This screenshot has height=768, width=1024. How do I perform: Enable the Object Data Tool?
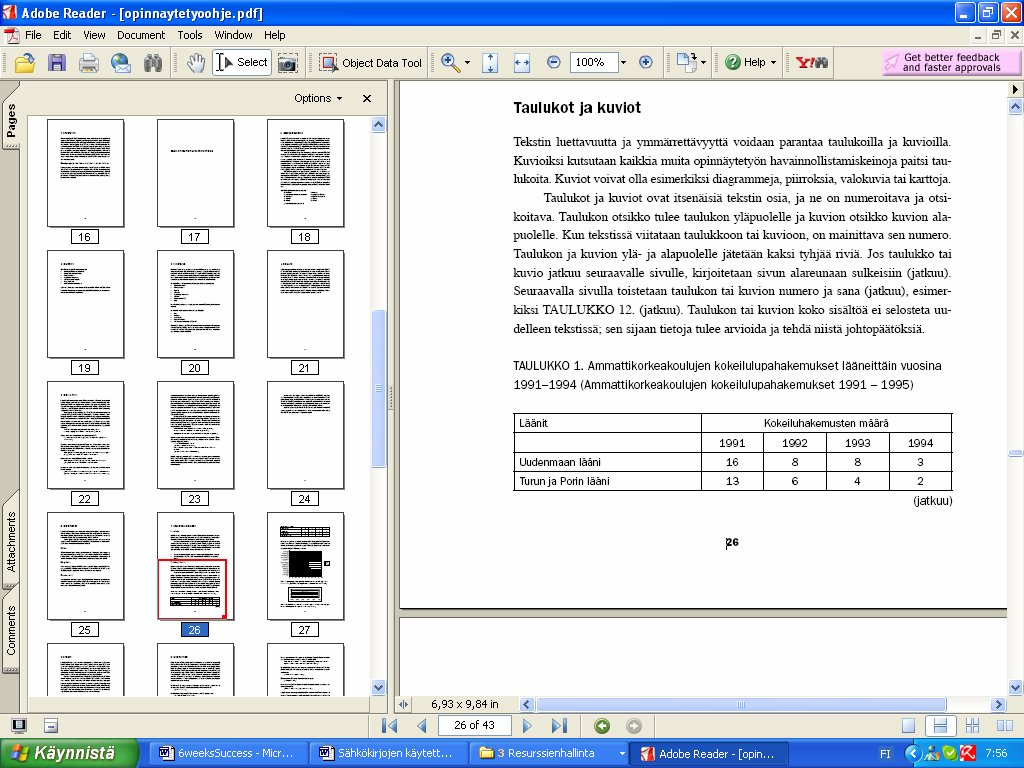[x=371, y=63]
